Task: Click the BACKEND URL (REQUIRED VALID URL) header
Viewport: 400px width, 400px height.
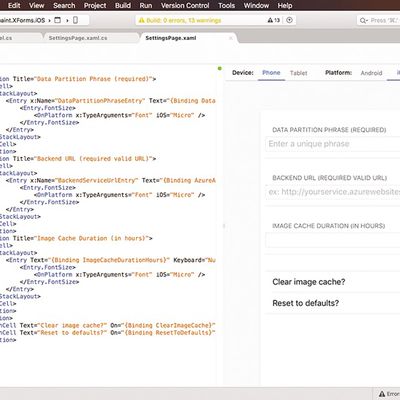Action: coord(330,178)
